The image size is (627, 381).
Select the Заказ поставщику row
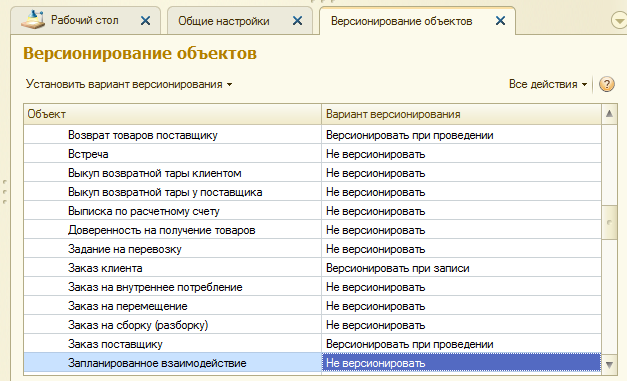[312, 344]
